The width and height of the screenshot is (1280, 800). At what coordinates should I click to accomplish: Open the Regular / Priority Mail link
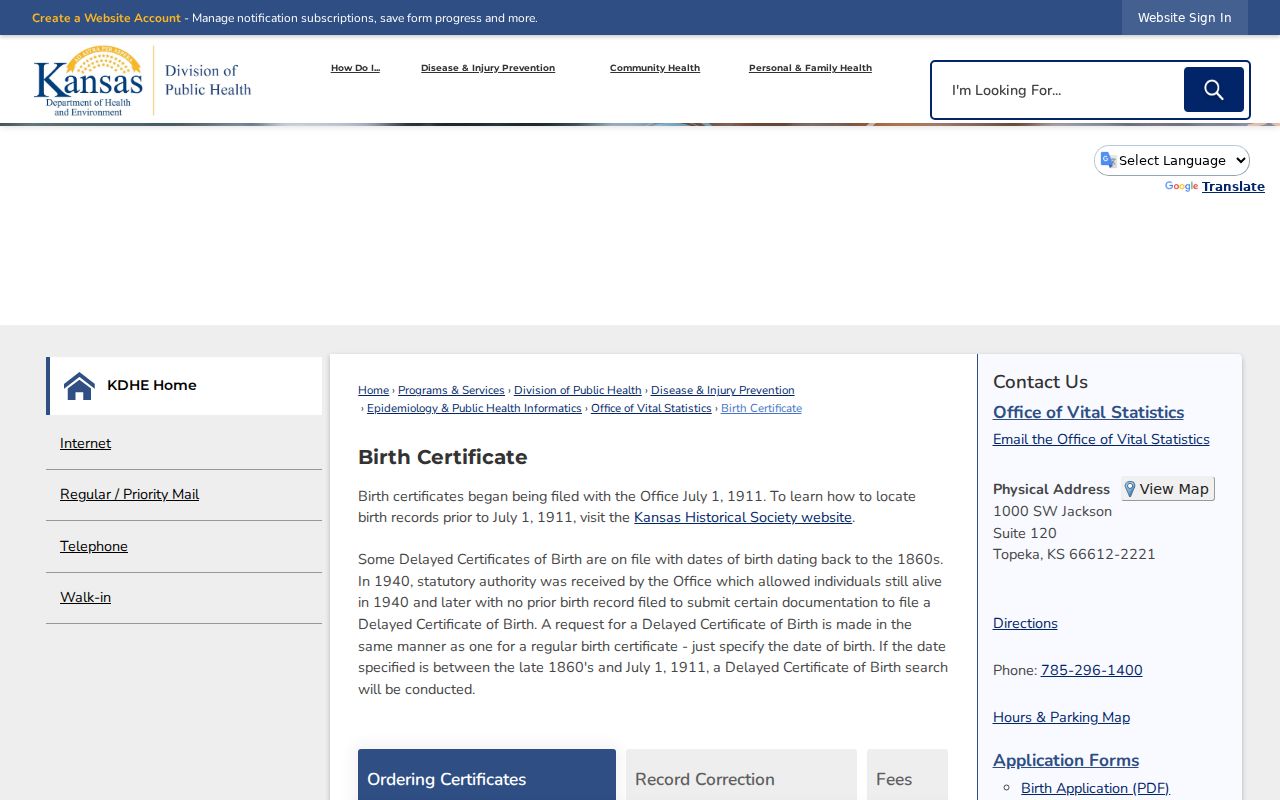click(x=129, y=495)
